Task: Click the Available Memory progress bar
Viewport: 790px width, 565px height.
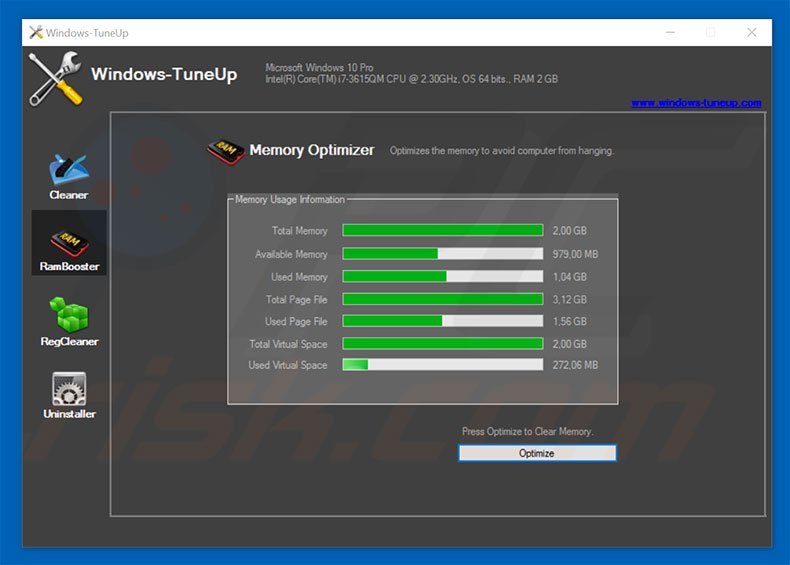Action: pos(443,254)
